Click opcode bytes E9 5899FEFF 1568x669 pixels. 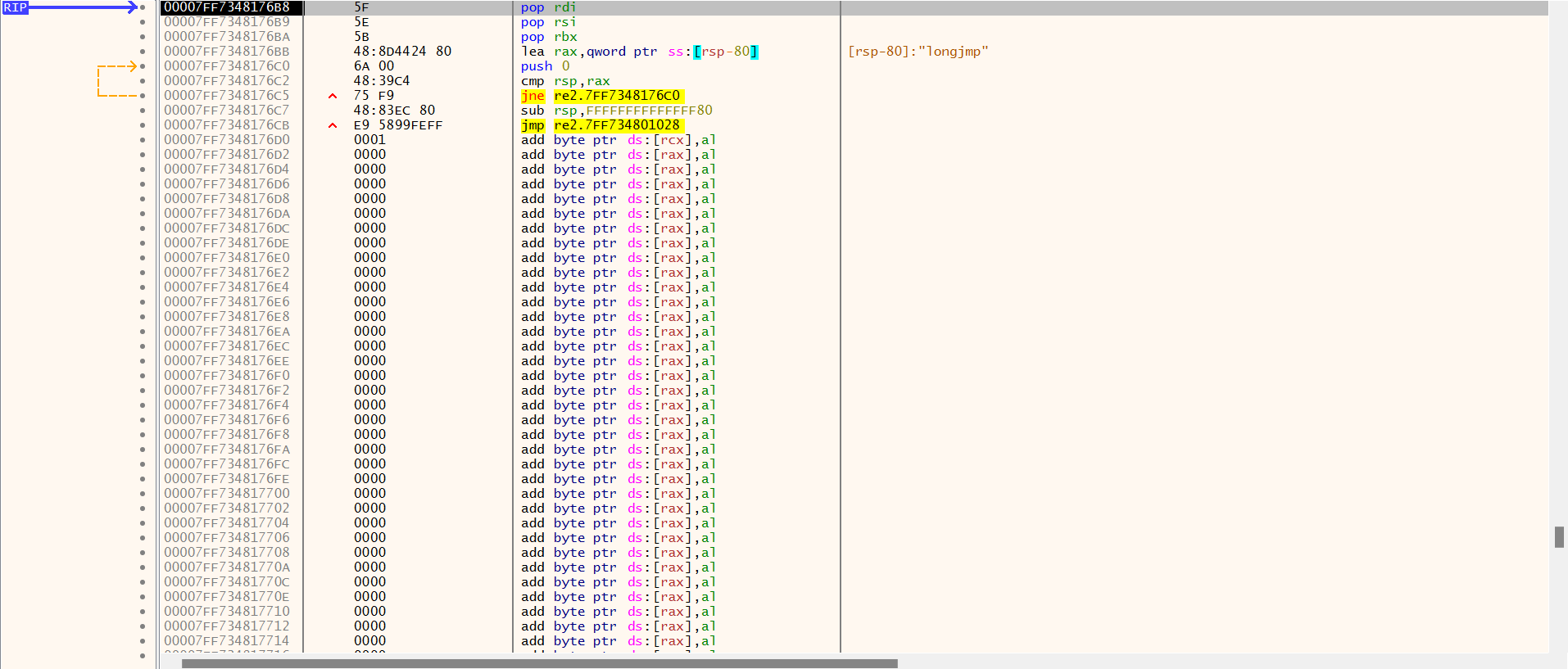tap(398, 125)
